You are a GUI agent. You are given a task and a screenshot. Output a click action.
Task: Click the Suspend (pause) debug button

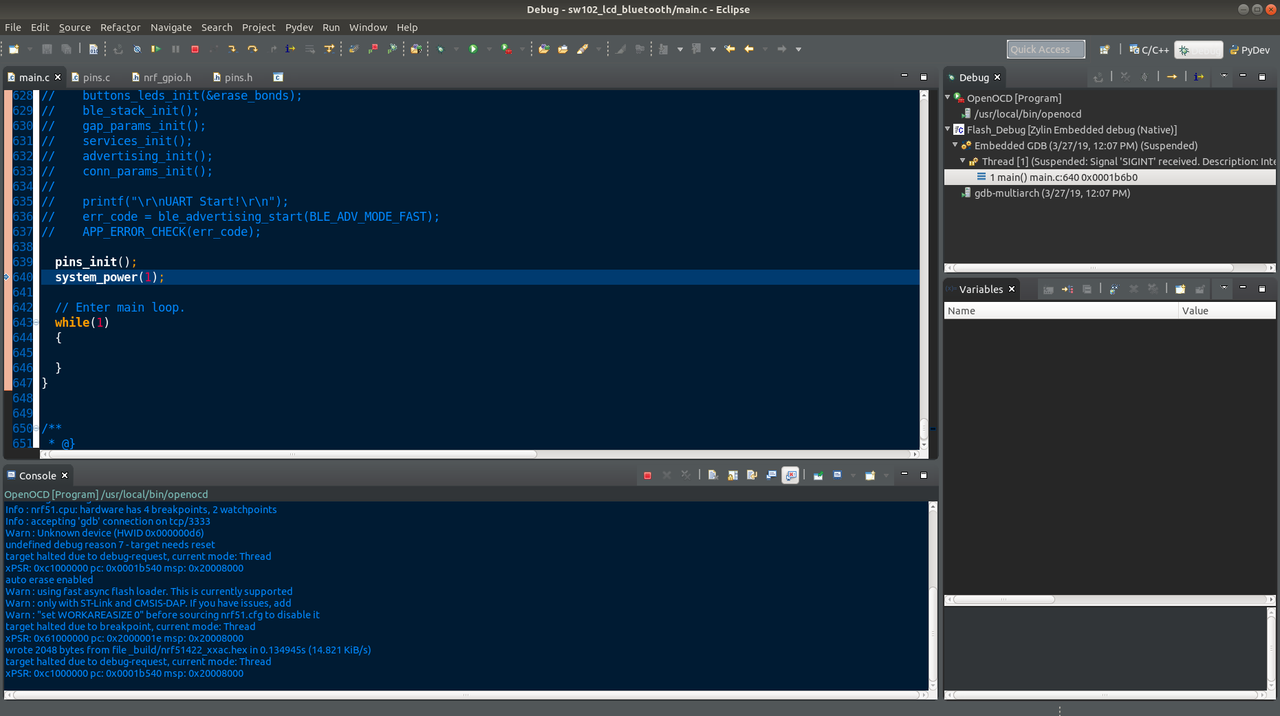tap(175, 49)
